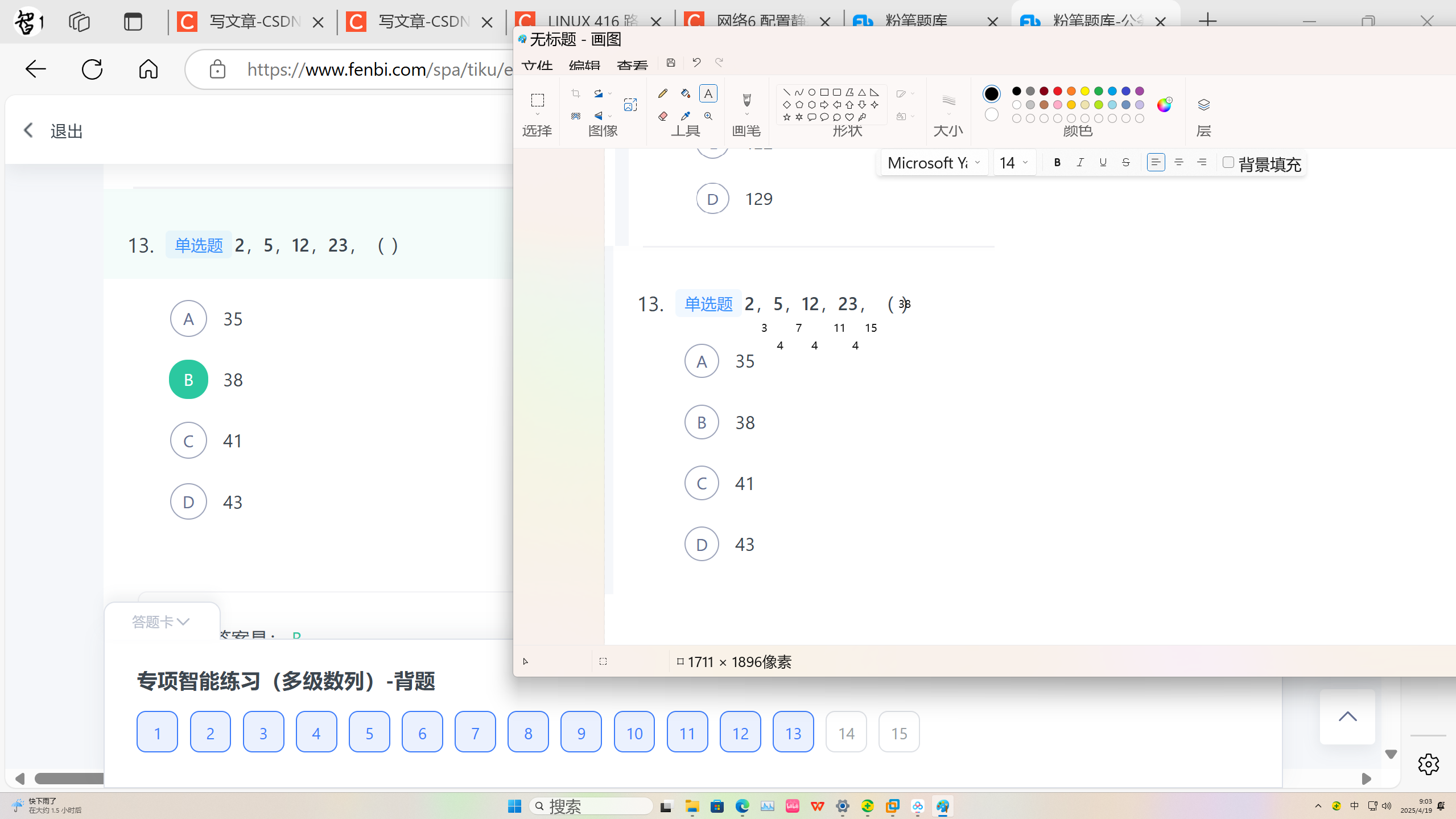
Task: Open the Microsoft YaHei font dropdown
Action: tap(934, 163)
